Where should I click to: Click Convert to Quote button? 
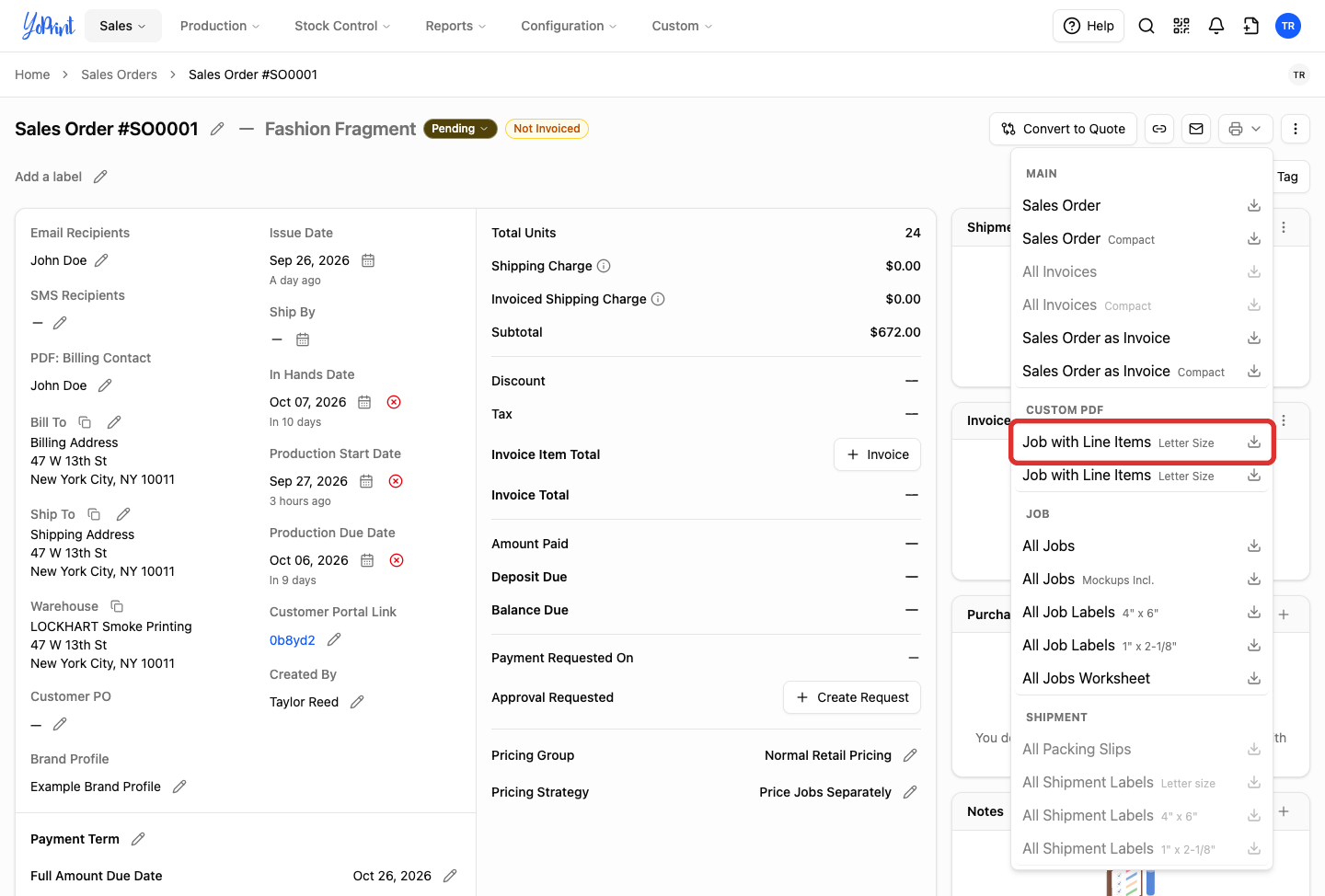click(1063, 129)
